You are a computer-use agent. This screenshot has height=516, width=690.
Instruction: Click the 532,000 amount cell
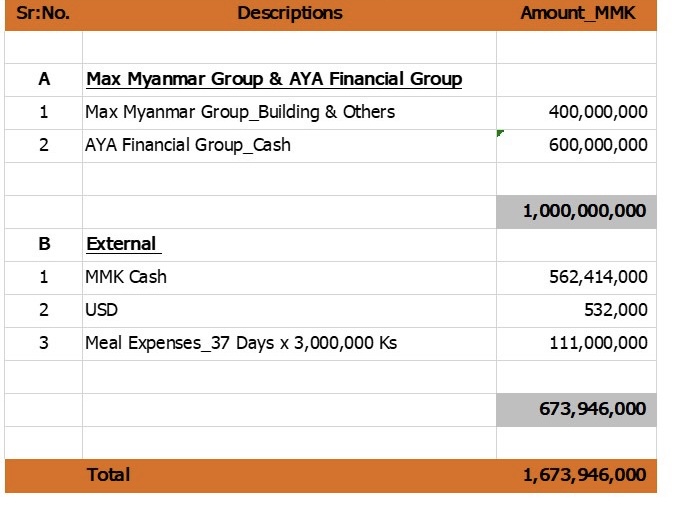click(576, 311)
